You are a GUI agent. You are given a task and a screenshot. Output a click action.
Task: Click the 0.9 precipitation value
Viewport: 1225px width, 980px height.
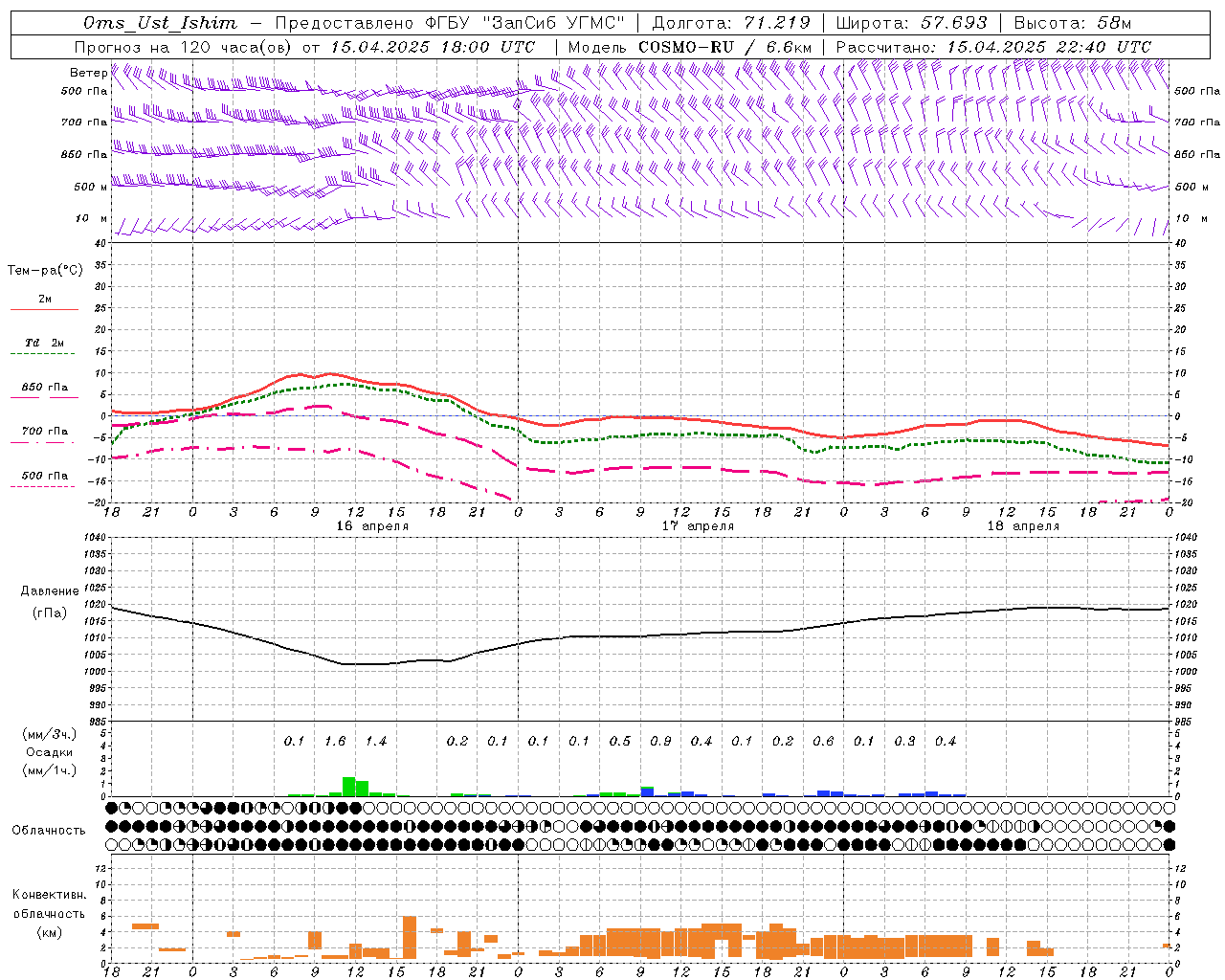[x=660, y=742]
